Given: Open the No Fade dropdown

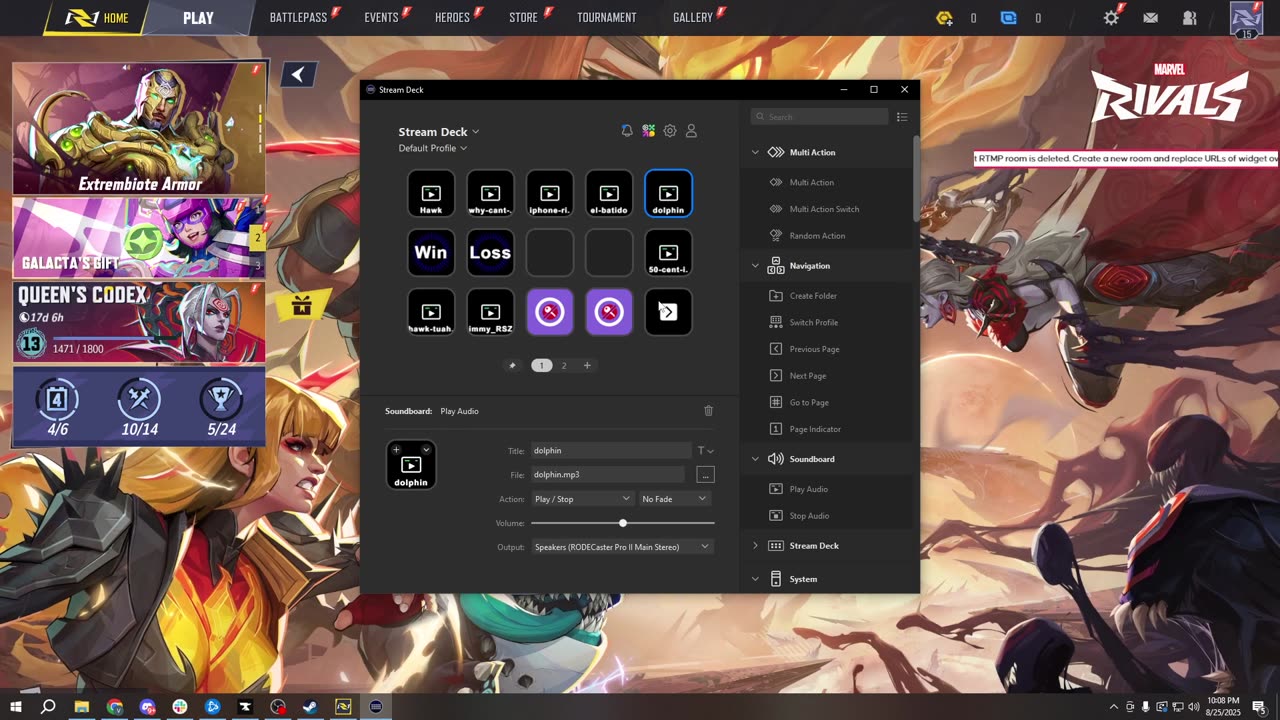Looking at the screenshot, I should point(675,499).
